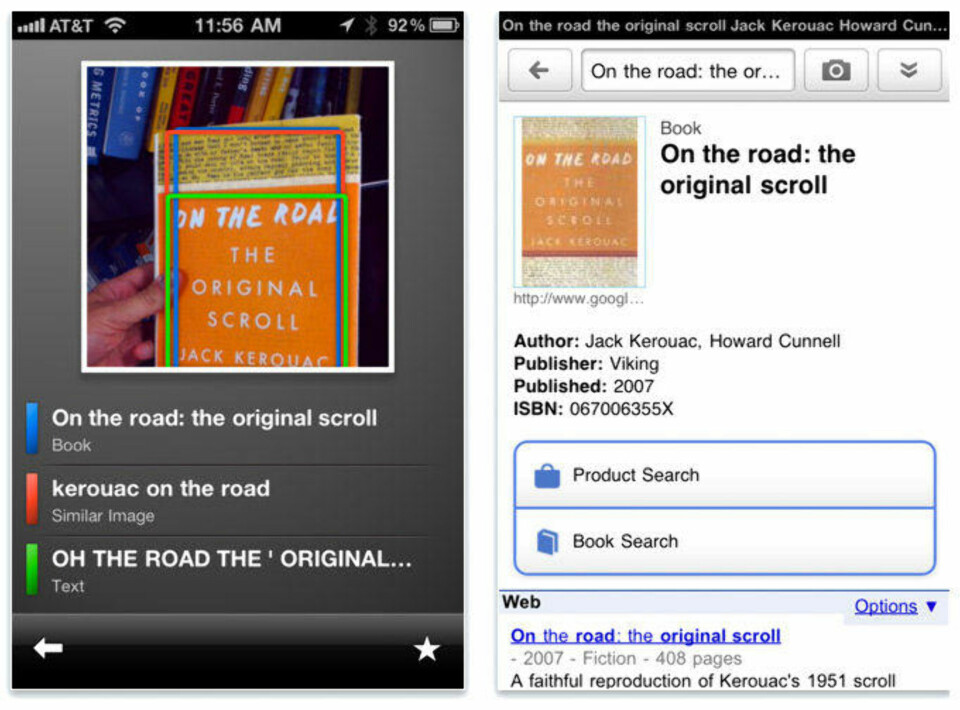Click the 'On the road: the original scroll' heading
The width and height of the screenshot is (960, 710).
click(x=757, y=170)
